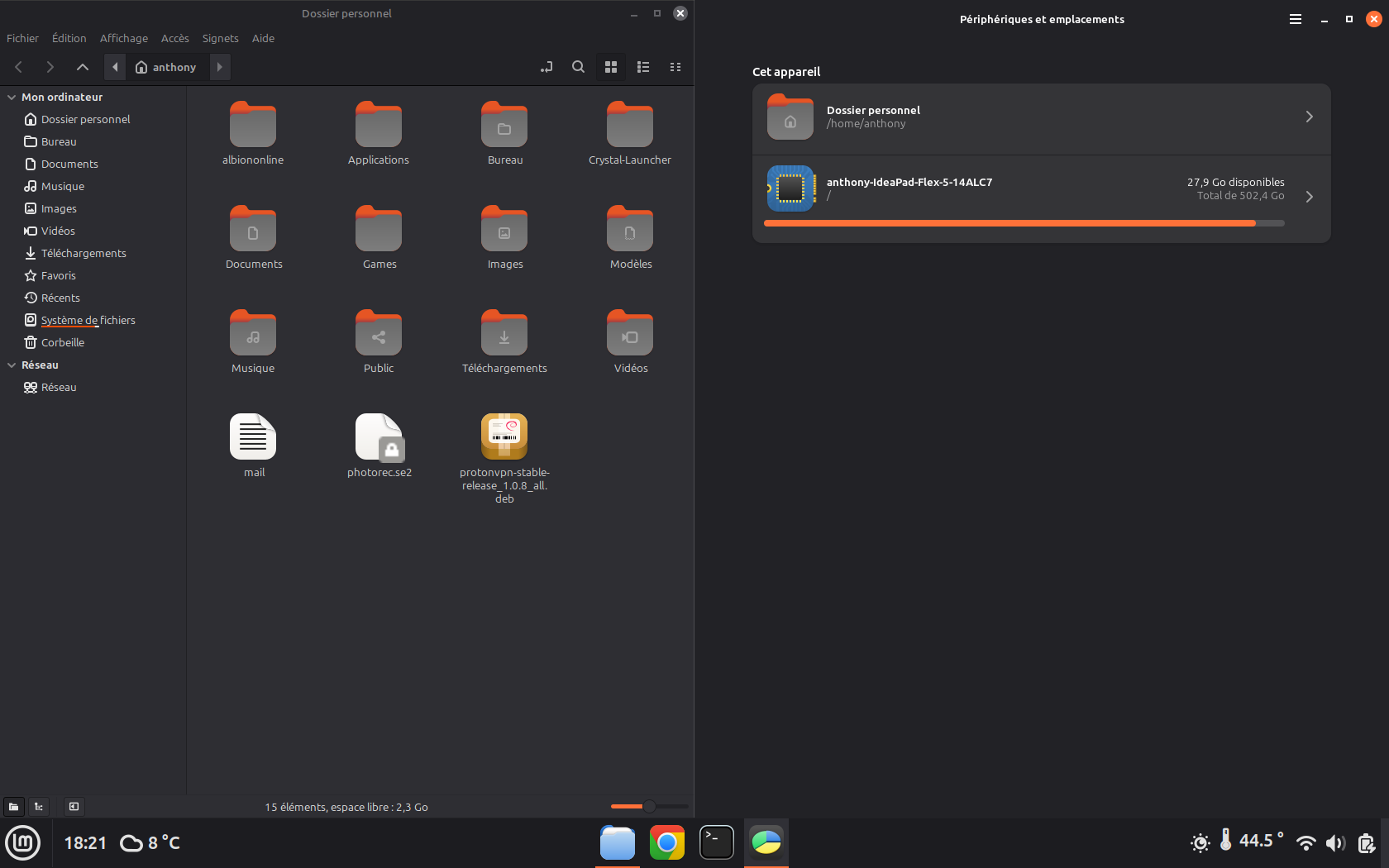The height and width of the screenshot is (868, 1389).
Task: Collapse the Mon ordinateur section
Action: click(12, 98)
